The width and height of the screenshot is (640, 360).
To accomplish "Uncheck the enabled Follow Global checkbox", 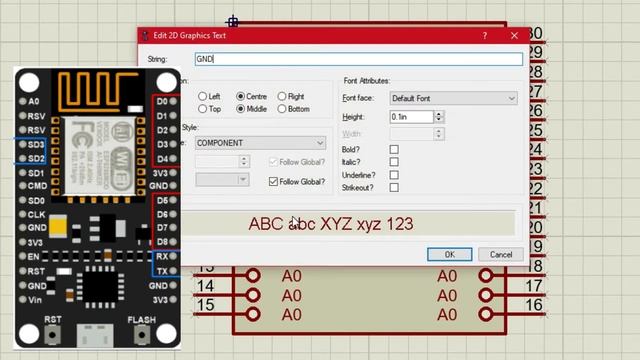I will (x=273, y=182).
